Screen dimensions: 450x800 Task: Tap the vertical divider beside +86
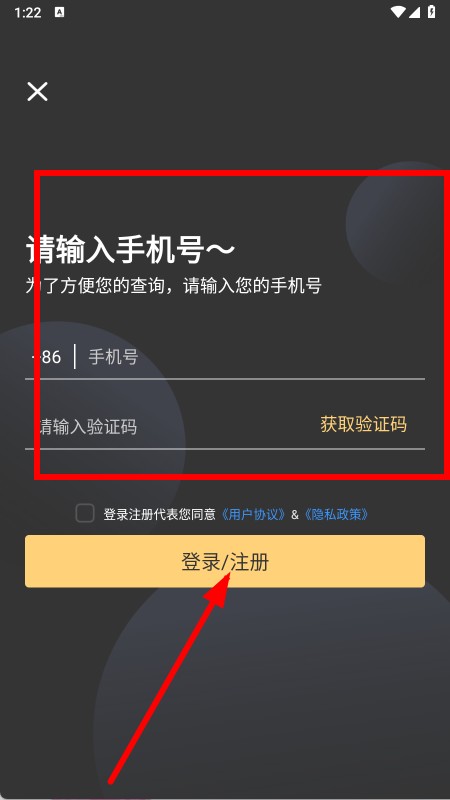pyautogui.click(x=75, y=356)
